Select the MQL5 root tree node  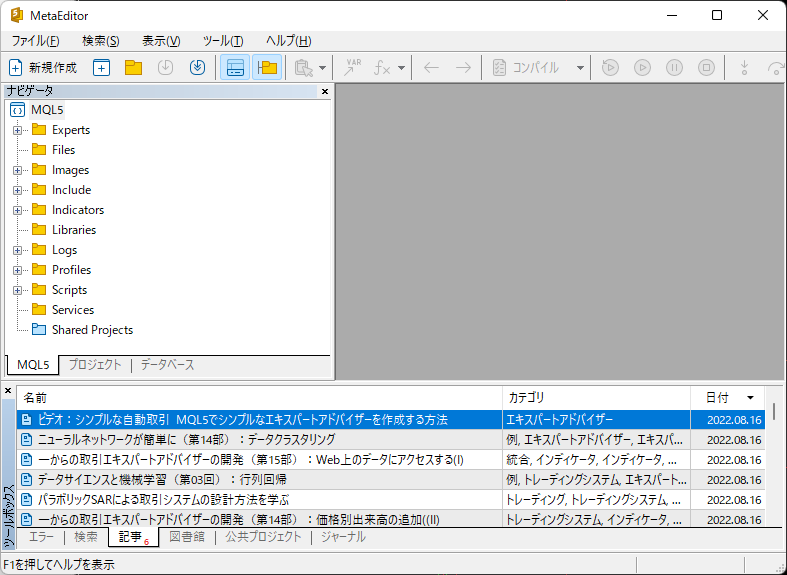pyautogui.click(x=47, y=109)
